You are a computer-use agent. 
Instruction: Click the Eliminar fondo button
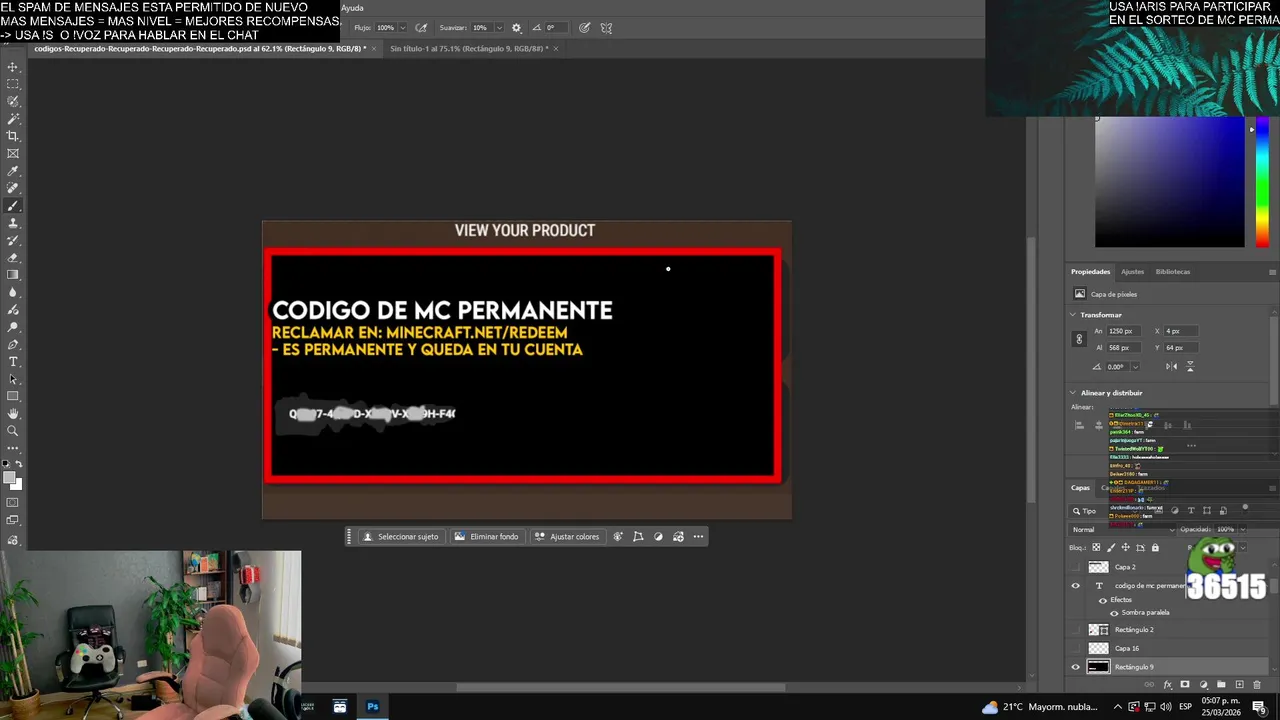point(486,537)
